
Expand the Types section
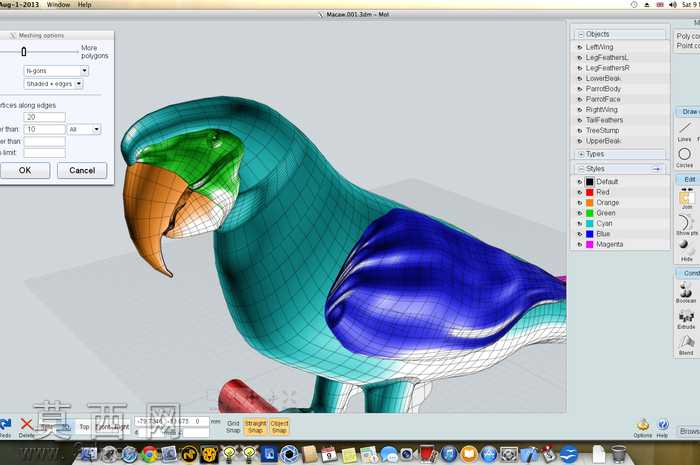click(x=581, y=154)
